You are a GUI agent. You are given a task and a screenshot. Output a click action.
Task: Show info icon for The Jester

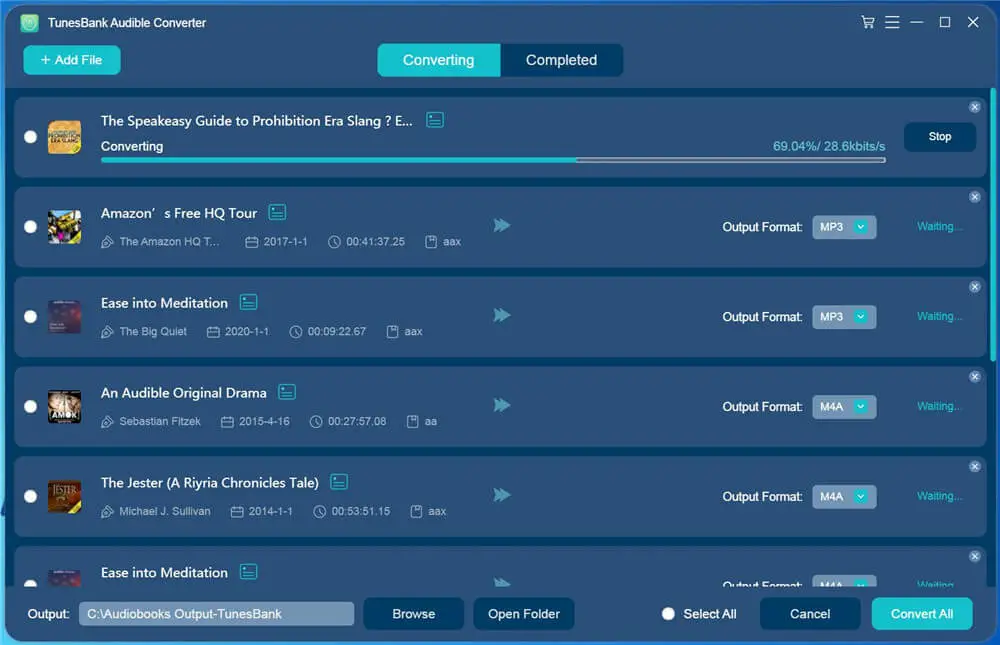click(x=339, y=482)
